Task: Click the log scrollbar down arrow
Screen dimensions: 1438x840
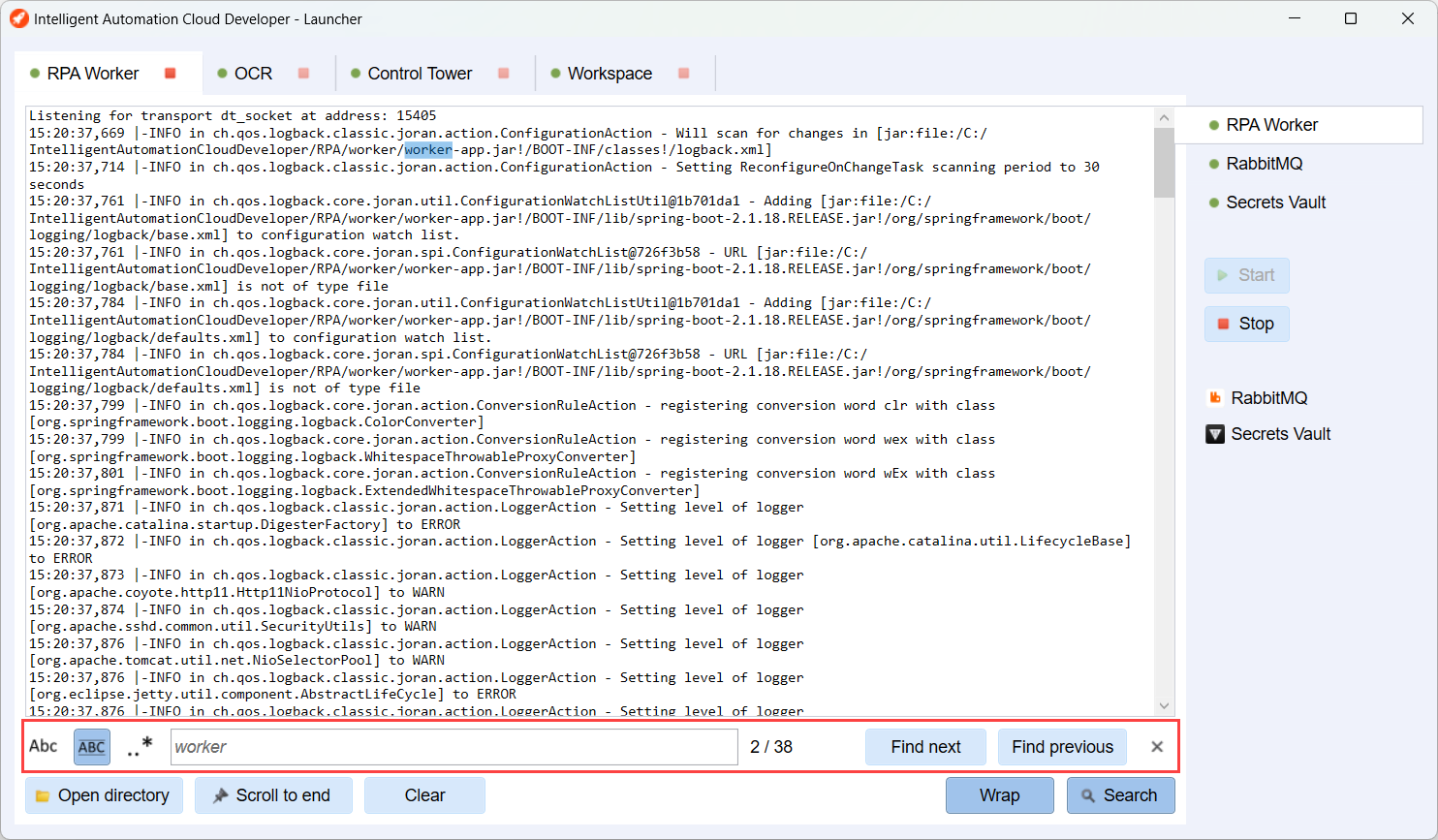Action: pyautogui.click(x=1164, y=706)
